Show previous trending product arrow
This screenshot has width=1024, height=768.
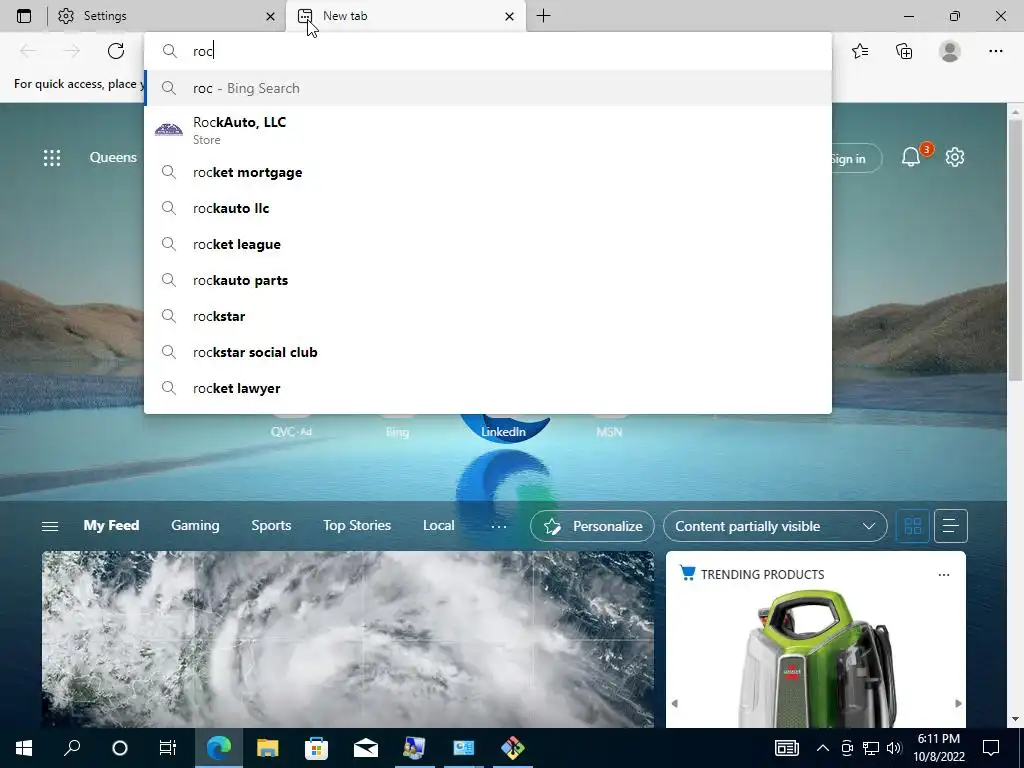tap(675, 703)
